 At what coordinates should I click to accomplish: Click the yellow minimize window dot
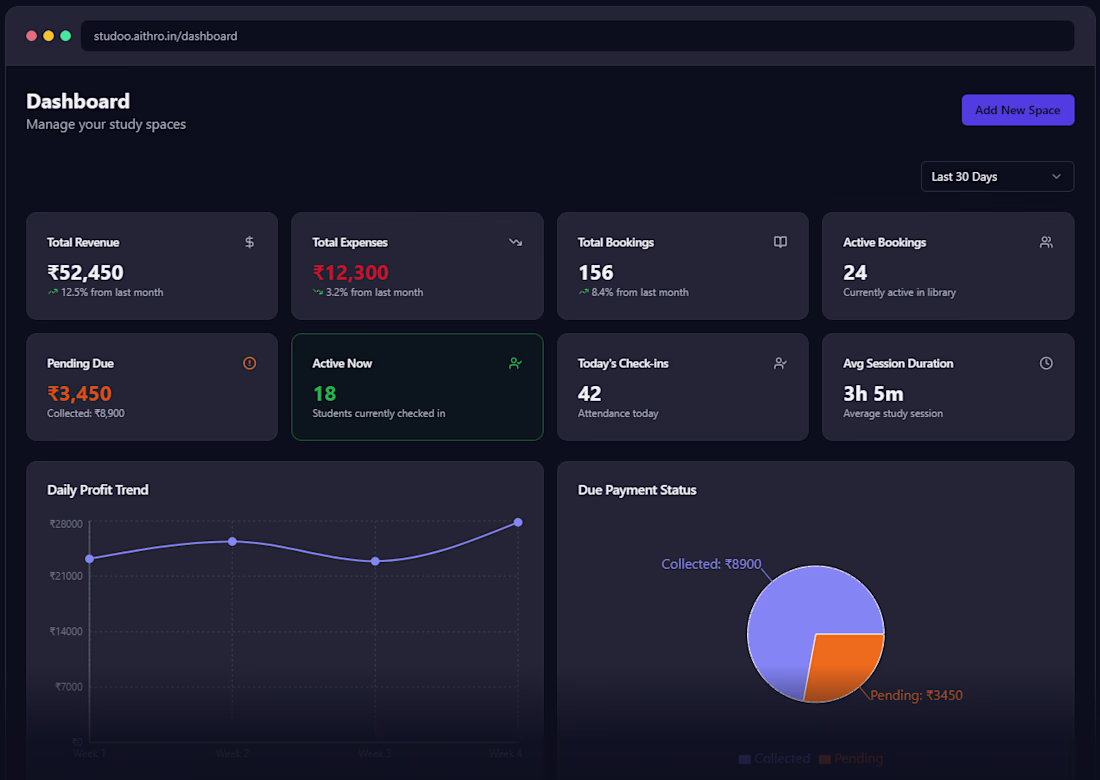point(48,36)
